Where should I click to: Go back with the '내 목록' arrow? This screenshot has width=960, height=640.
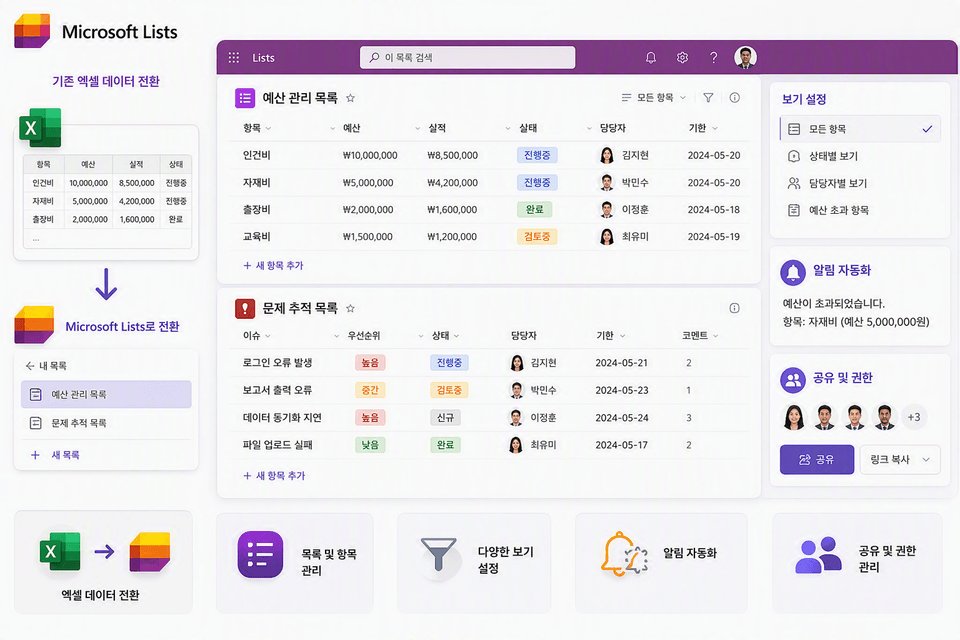(29, 366)
